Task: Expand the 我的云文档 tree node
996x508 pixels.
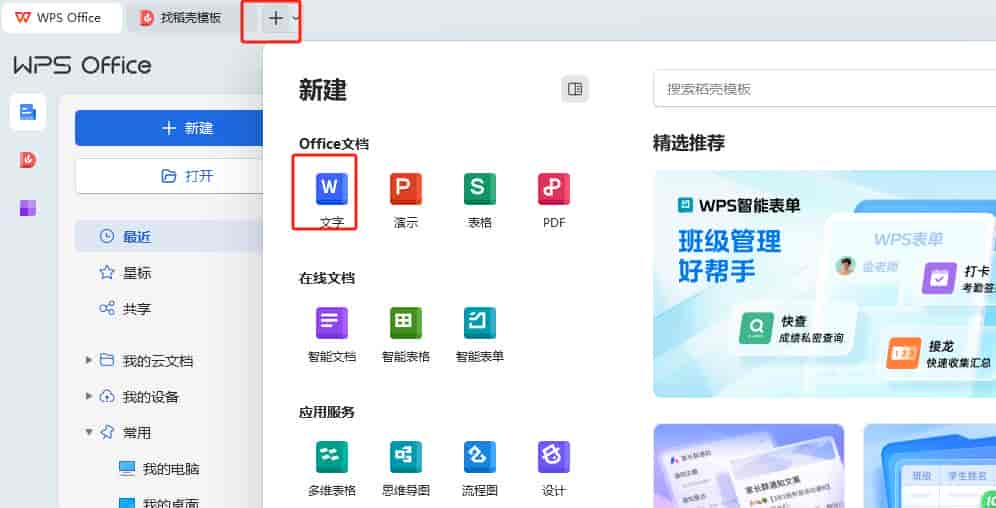Action: [x=88, y=360]
